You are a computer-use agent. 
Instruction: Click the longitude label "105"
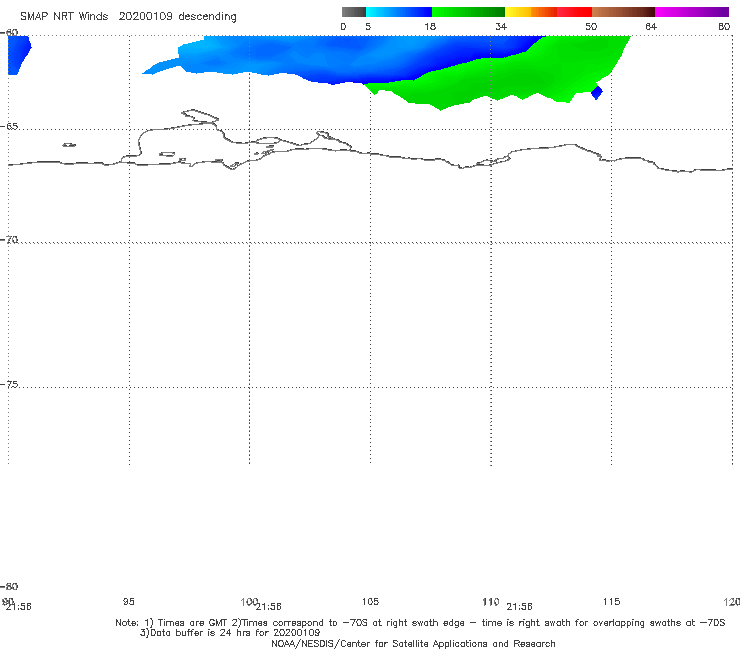pos(370,602)
